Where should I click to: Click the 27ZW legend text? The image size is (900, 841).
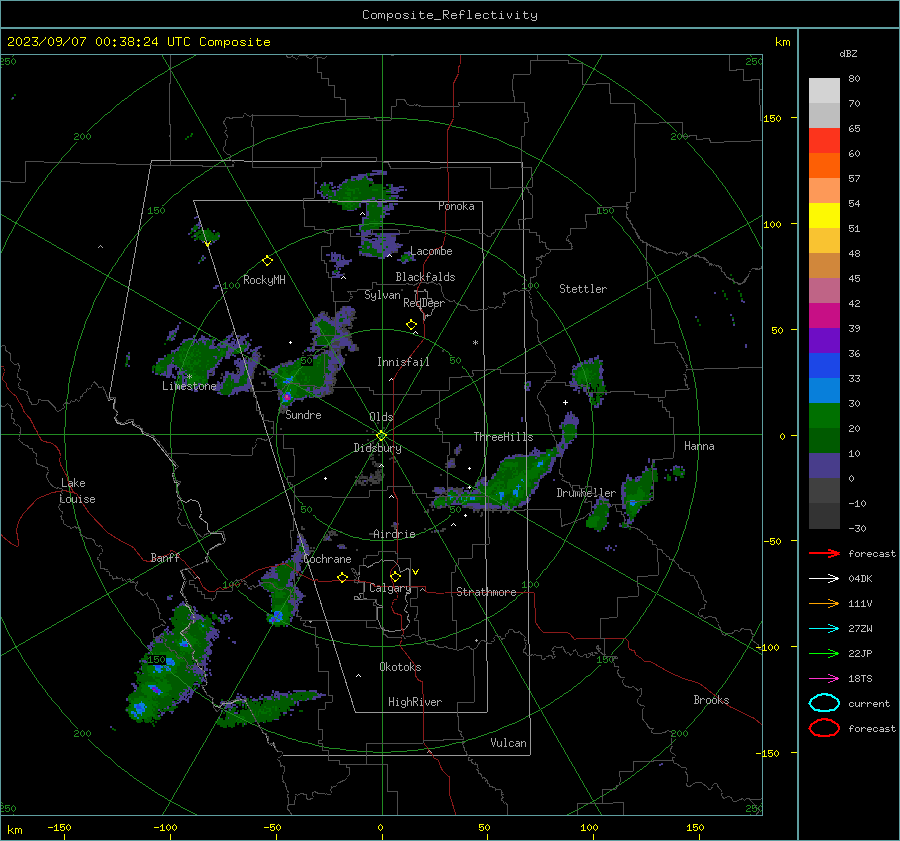pos(860,629)
